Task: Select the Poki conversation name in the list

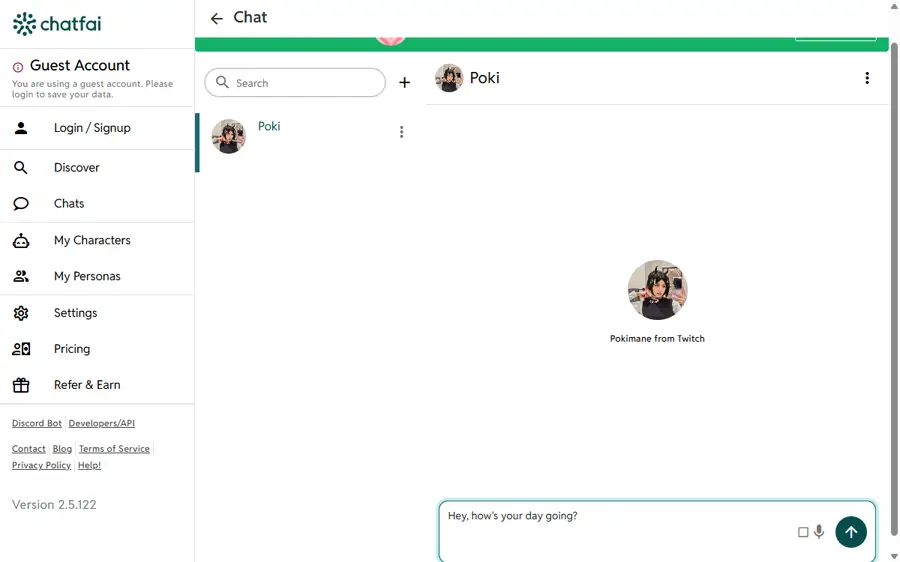Action: 269,126
